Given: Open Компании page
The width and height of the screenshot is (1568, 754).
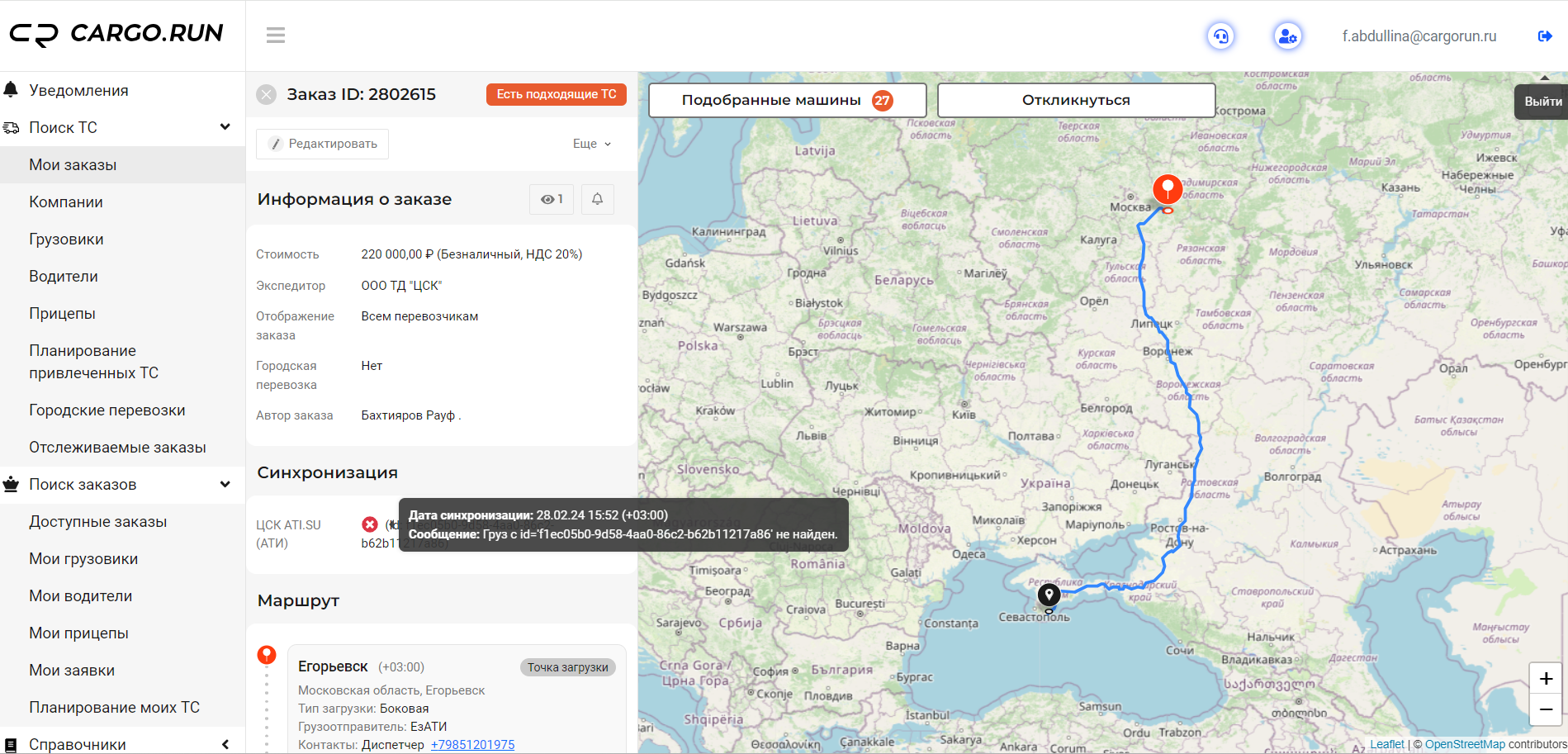Looking at the screenshot, I should (x=66, y=202).
